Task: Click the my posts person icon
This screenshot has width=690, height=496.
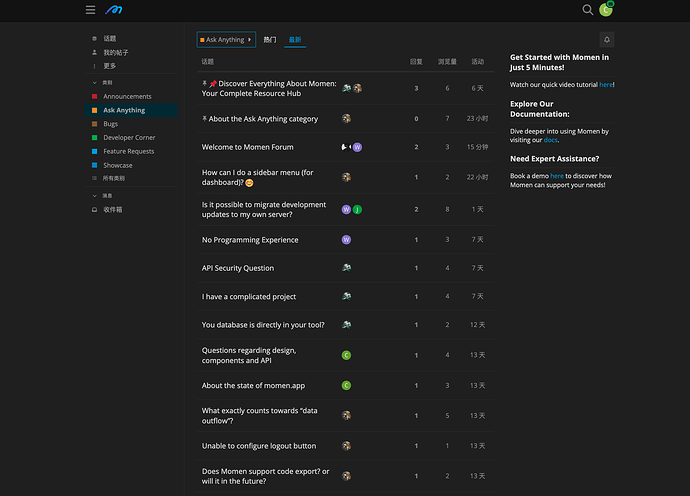Action: click(x=94, y=52)
